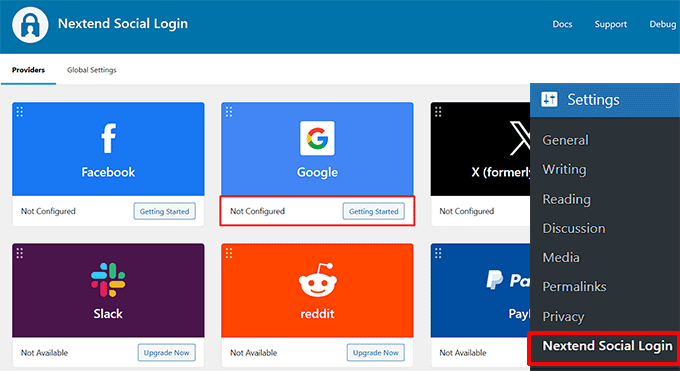Click the Settings sliders icon in sidebar header

549,99
